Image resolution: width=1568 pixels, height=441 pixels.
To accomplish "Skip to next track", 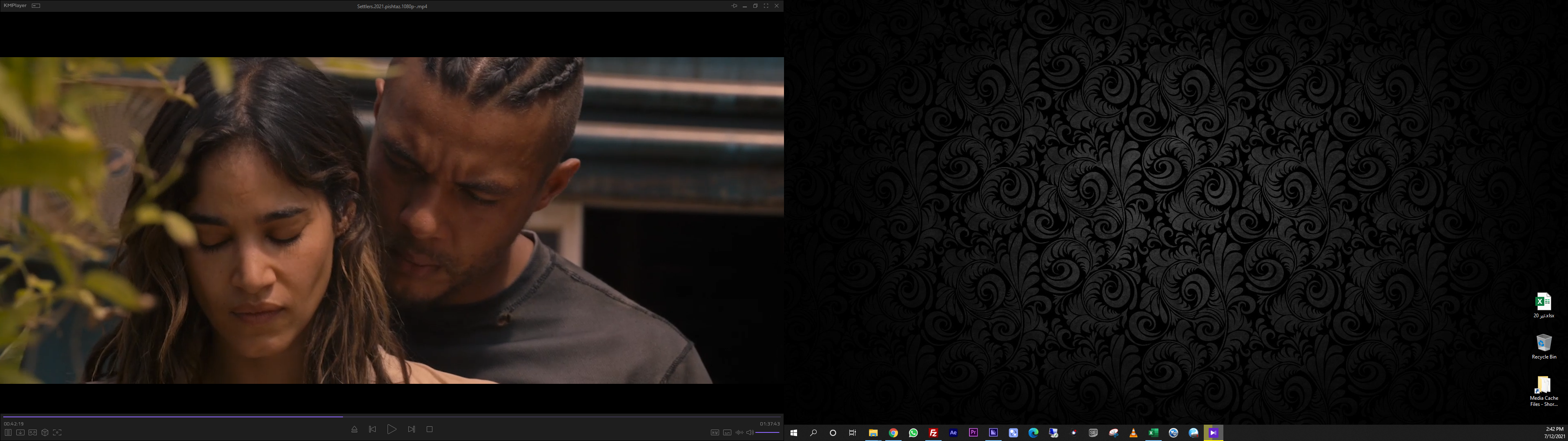I will click(x=412, y=430).
